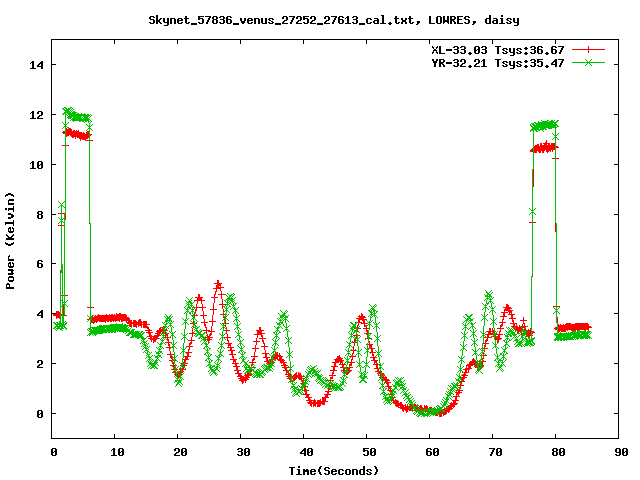Click x-axis tick label 30

pos(243,452)
